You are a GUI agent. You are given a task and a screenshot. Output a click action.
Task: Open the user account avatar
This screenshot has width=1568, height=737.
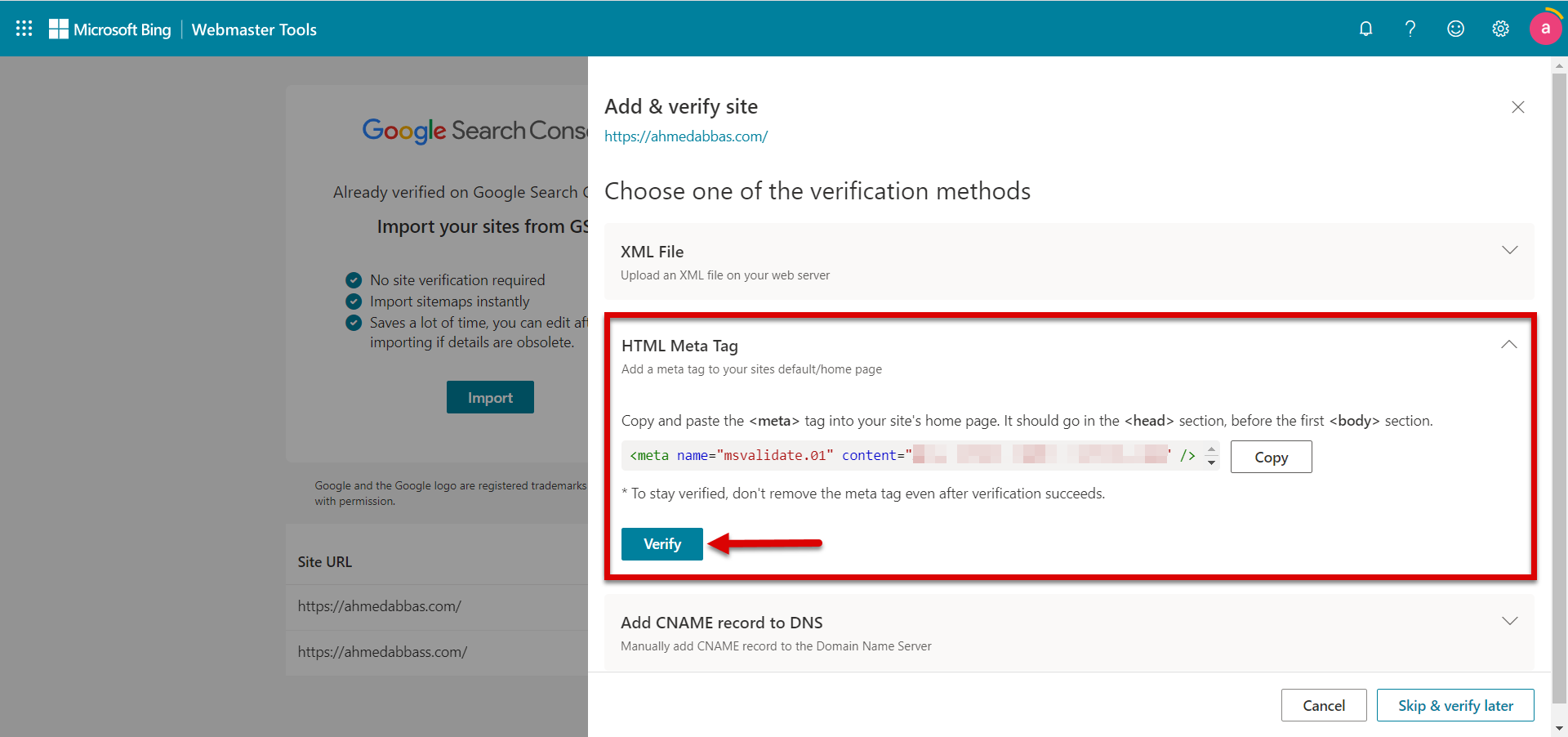[1545, 29]
